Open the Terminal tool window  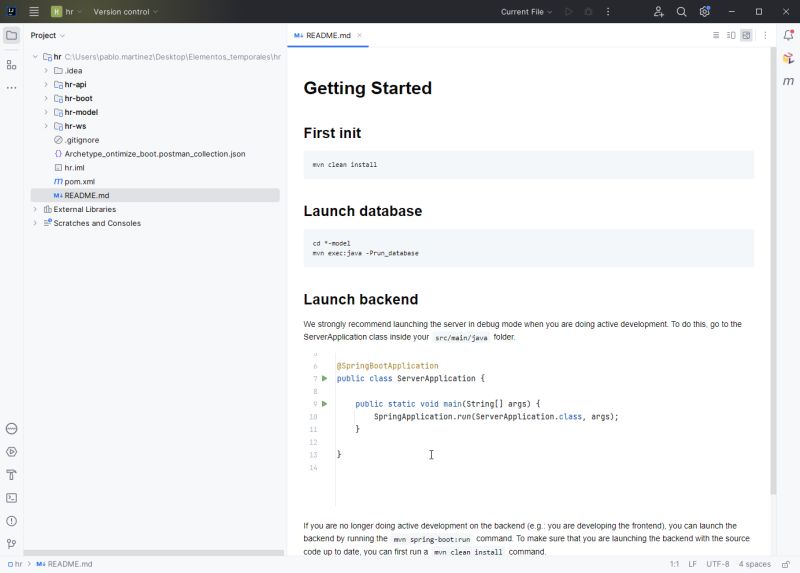click(11, 498)
